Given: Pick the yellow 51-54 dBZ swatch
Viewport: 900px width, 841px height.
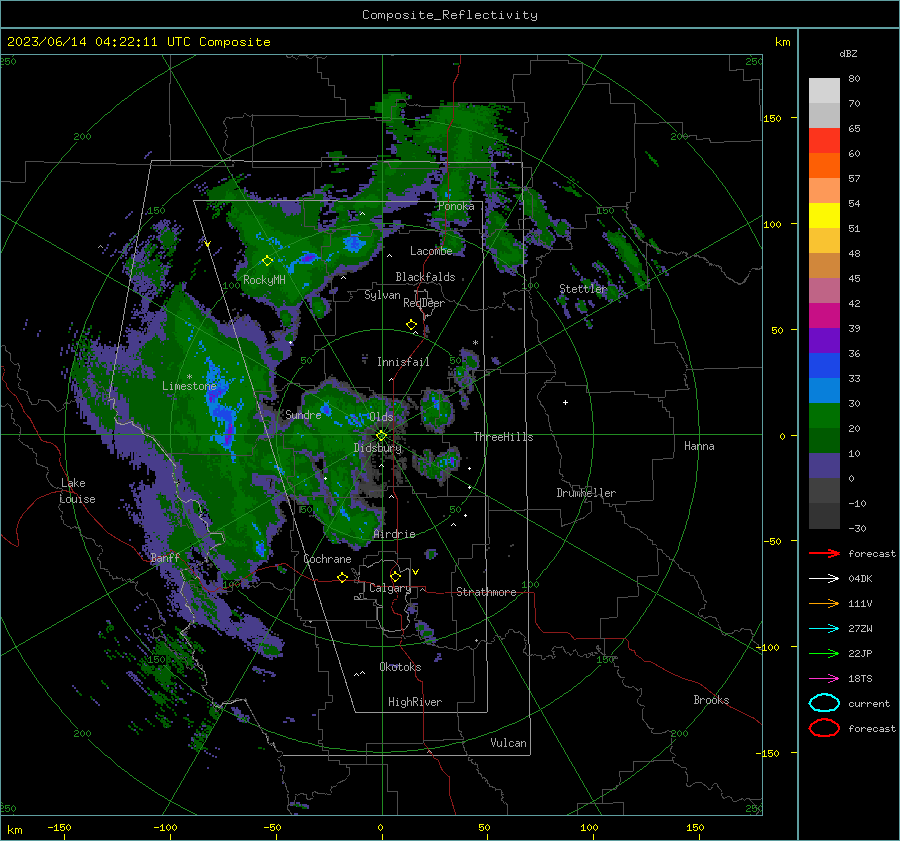Looking at the screenshot, I should coord(824,216).
